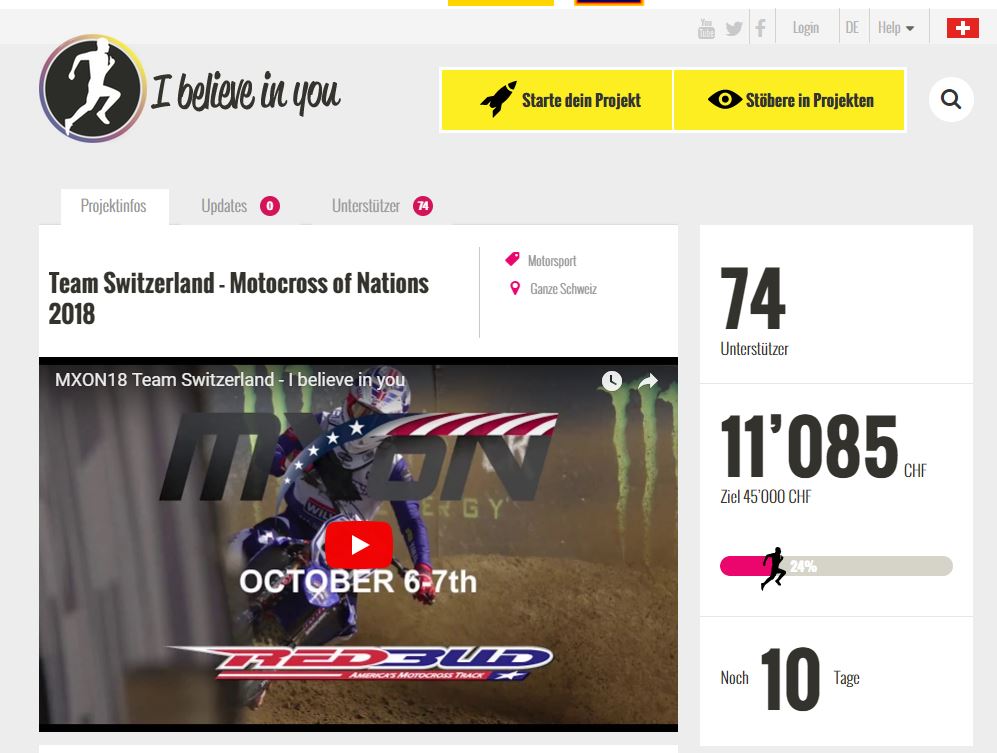Click Stöbere in Projekten button
This screenshot has height=753, width=997.
789,100
